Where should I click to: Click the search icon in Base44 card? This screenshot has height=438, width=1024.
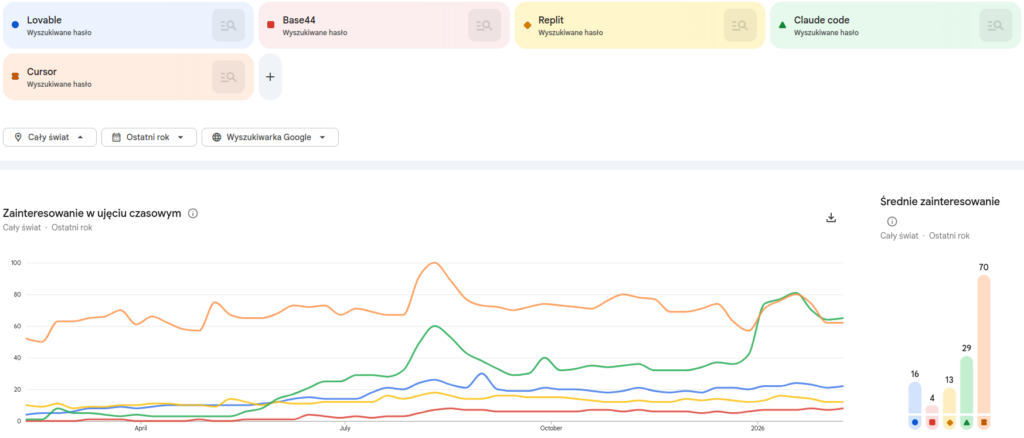point(484,25)
